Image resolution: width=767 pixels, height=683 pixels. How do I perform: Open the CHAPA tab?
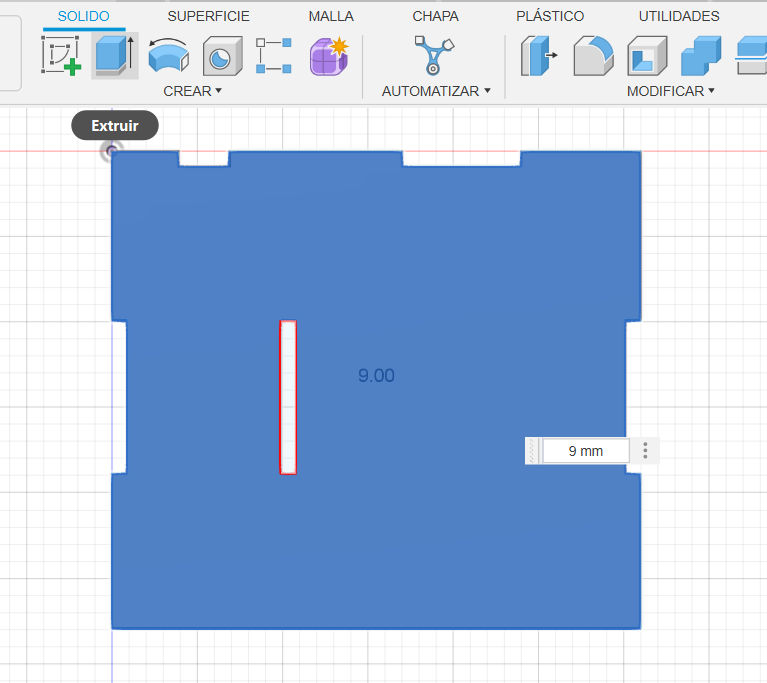(x=435, y=16)
